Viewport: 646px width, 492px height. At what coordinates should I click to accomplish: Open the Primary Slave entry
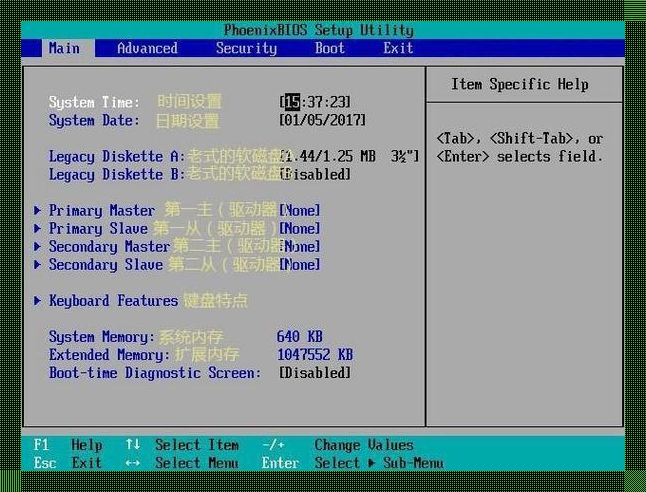(x=98, y=229)
